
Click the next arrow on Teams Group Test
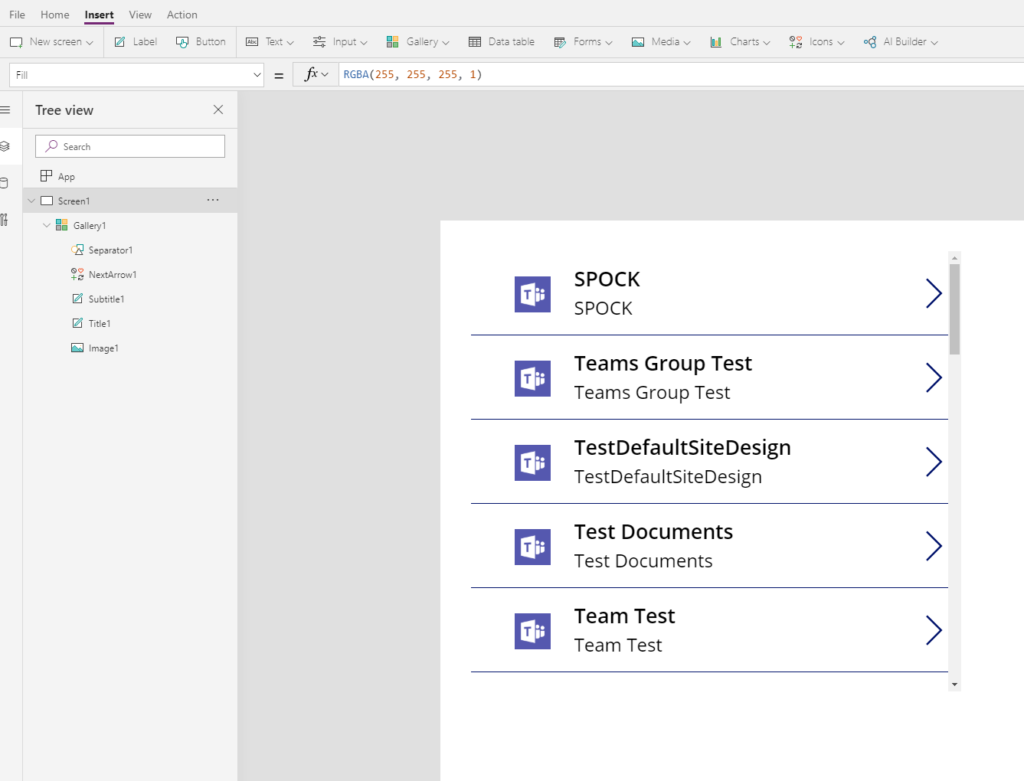[x=934, y=377]
